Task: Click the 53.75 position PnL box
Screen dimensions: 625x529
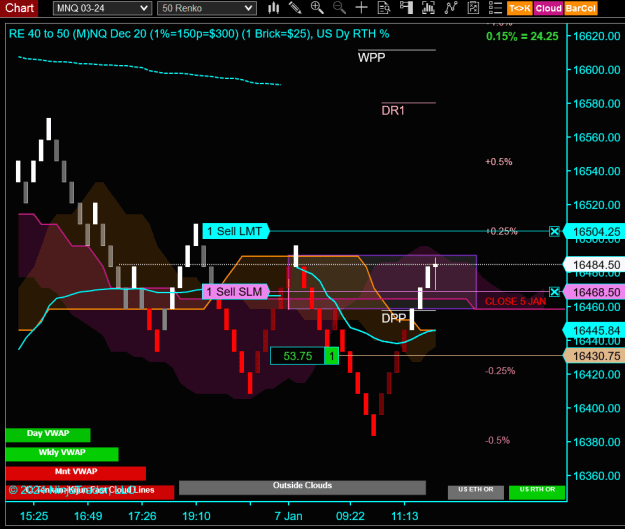Action: click(x=297, y=356)
